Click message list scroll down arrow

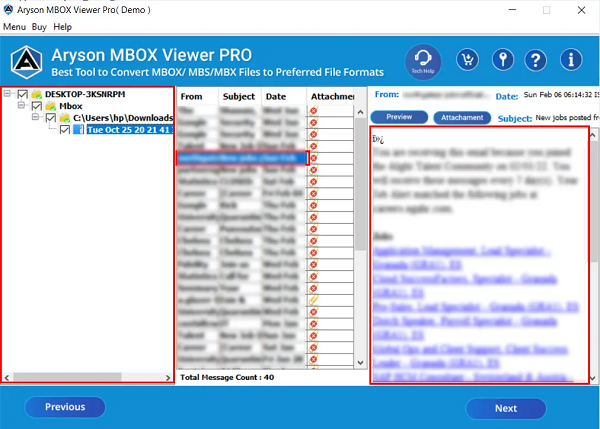360,362
